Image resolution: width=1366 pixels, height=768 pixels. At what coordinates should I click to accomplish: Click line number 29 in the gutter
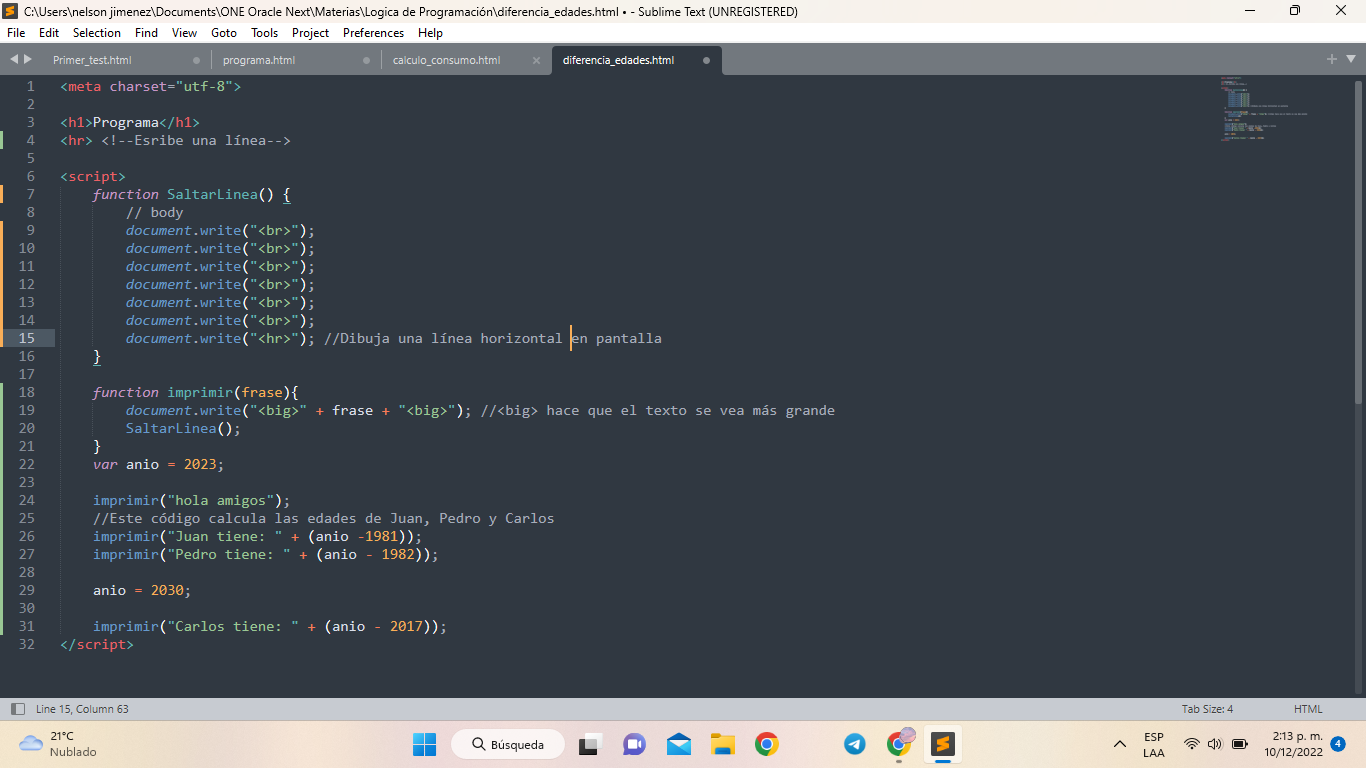point(26,590)
